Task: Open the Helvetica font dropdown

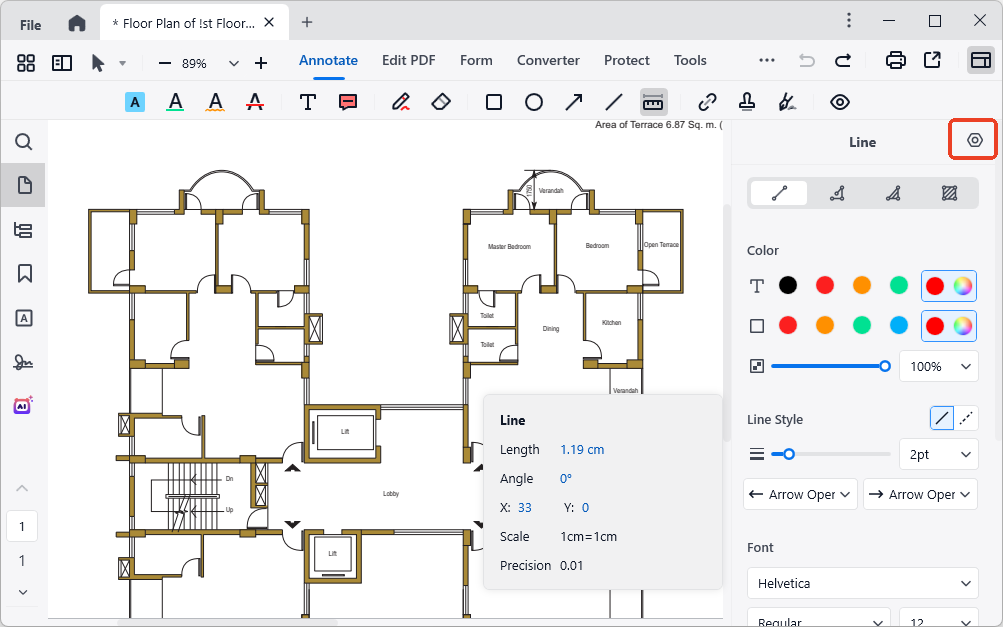Action: [862, 583]
